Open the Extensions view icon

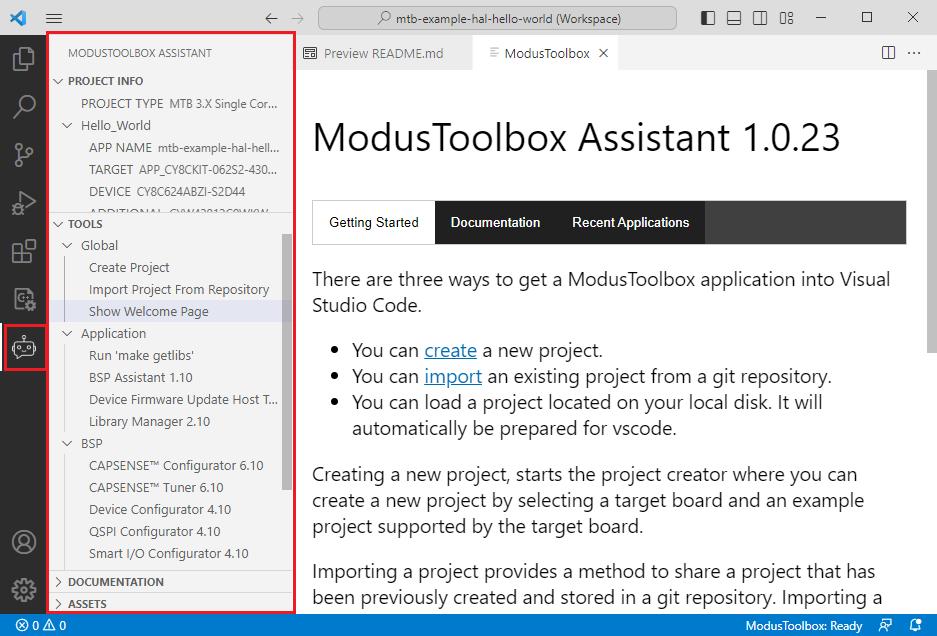[x=23, y=251]
